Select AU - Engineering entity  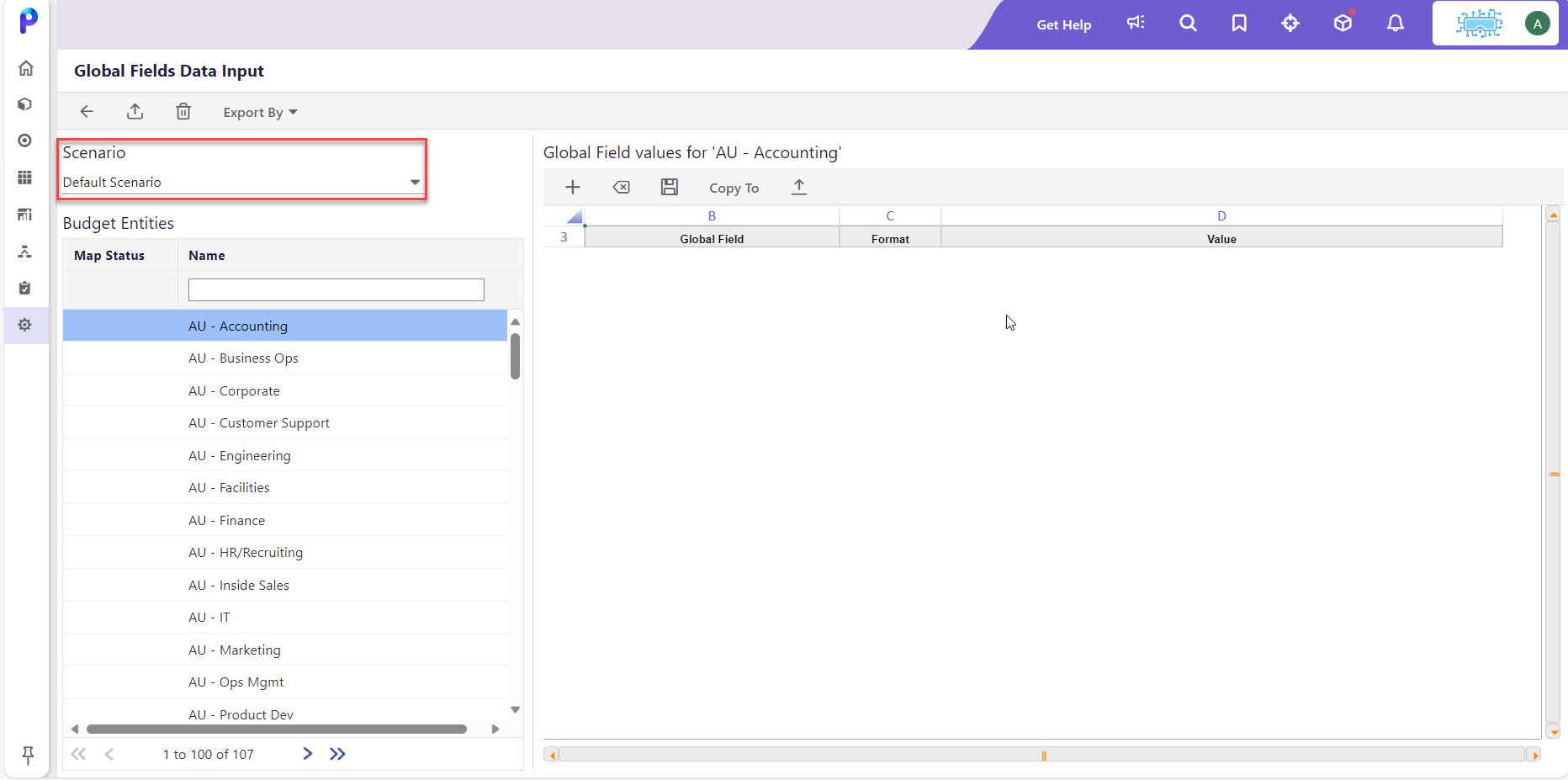coord(285,455)
